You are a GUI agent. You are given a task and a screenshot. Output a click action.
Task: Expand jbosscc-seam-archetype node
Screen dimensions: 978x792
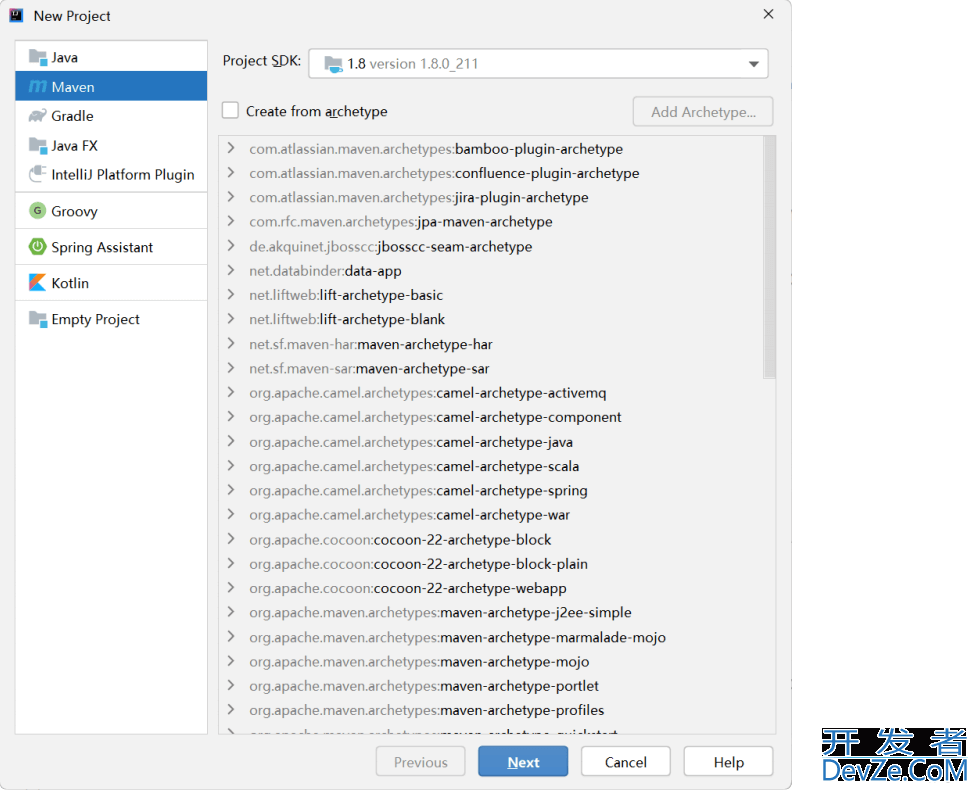tap(231, 246)
